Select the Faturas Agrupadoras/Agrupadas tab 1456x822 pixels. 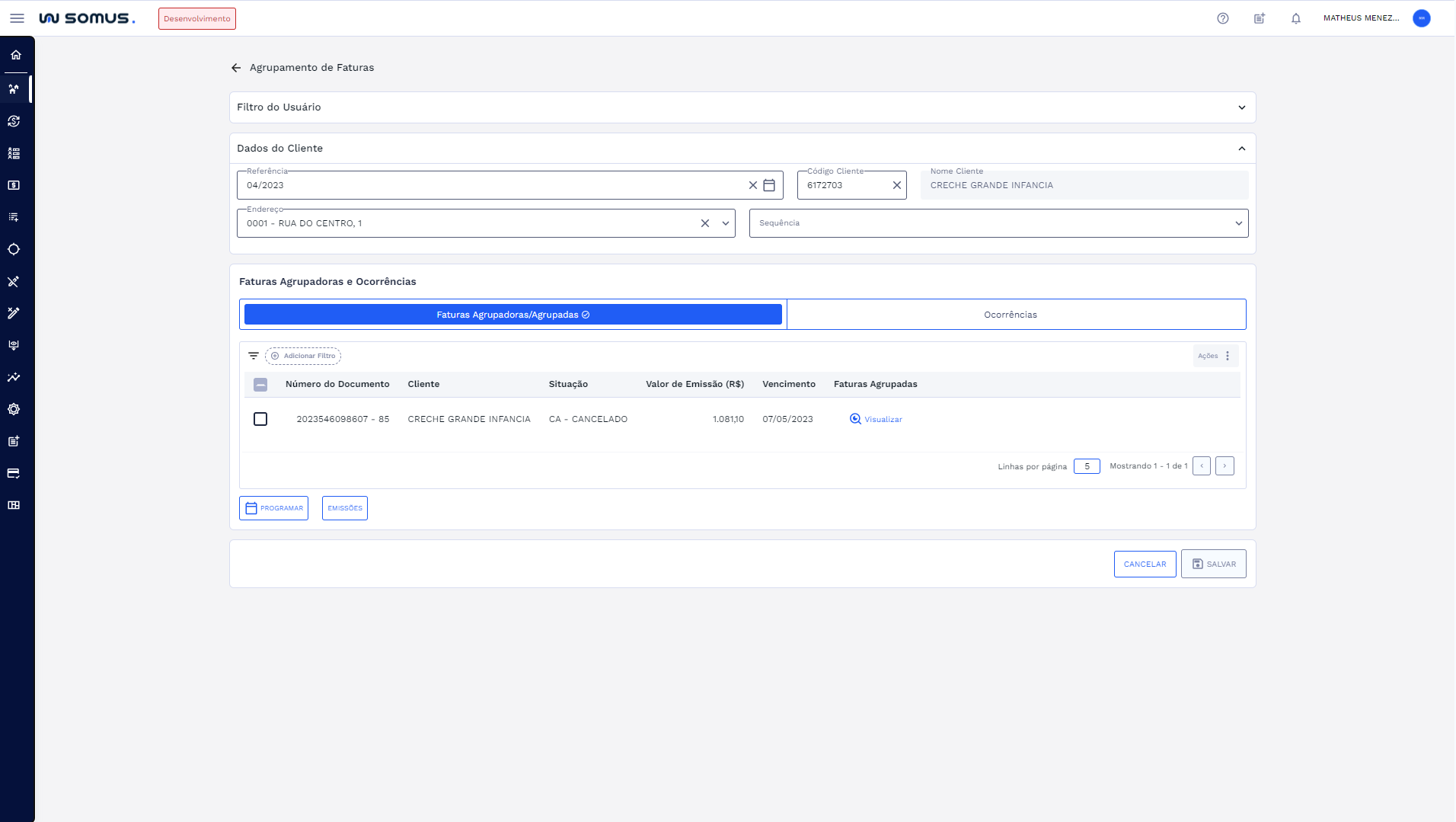pyautogui.click(x=512, y=315)
